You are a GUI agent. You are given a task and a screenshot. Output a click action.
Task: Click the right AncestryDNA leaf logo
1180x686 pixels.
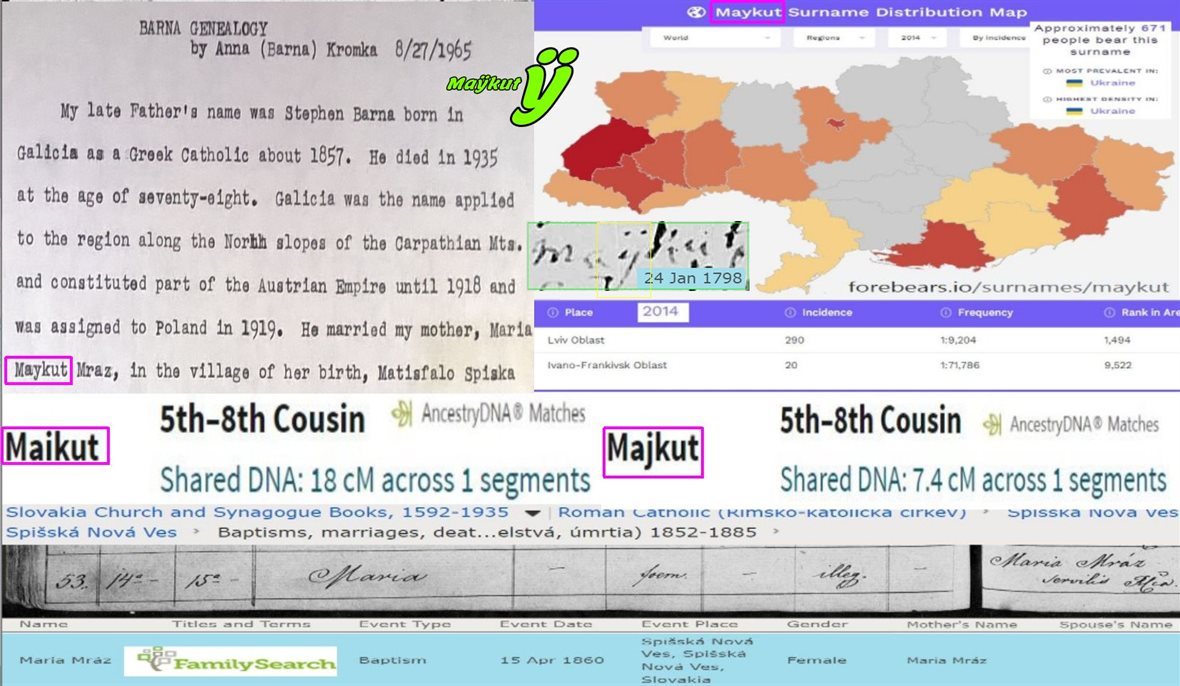[993, 424]
